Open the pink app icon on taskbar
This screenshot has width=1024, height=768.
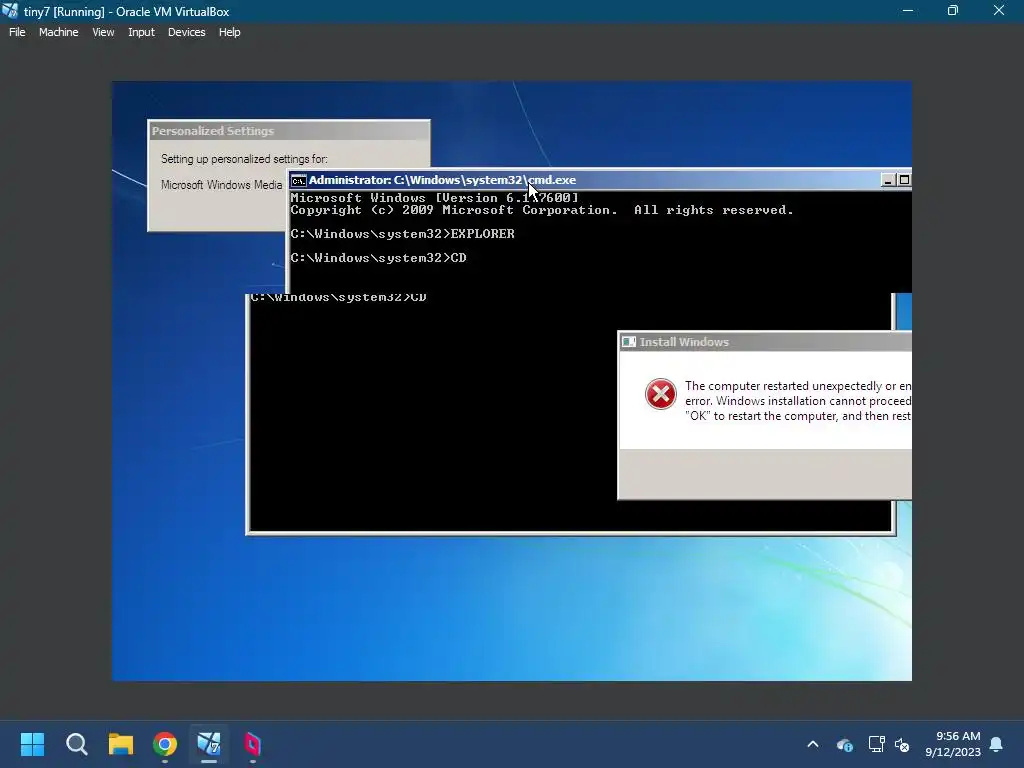pyautogui.click(x=253, y=744)
